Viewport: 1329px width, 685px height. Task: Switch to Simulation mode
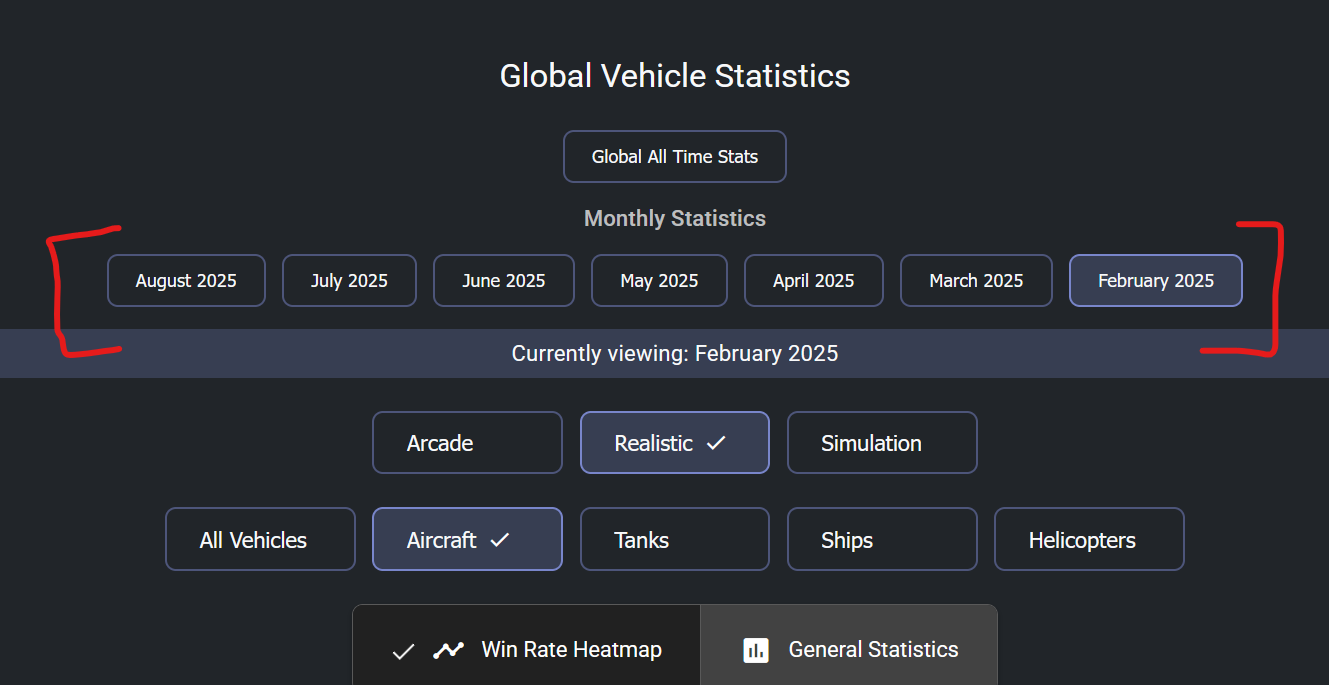[x=881, y=443]
